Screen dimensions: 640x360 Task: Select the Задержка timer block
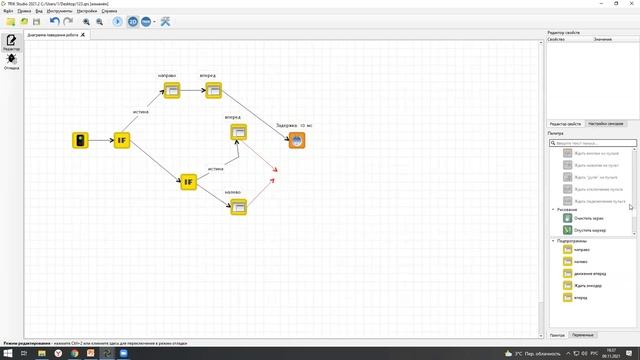[297, 140]
